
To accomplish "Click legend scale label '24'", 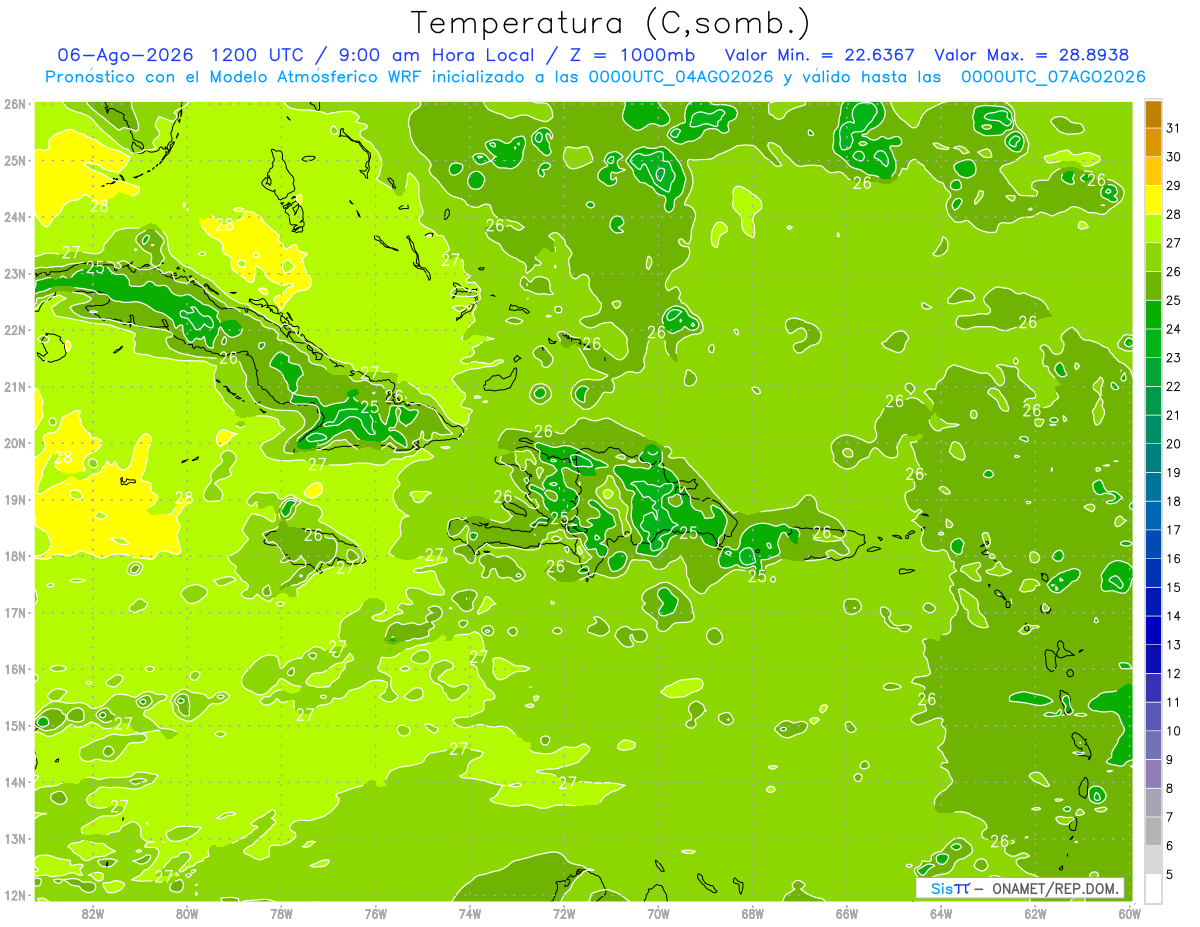I will click(1173, 329).
